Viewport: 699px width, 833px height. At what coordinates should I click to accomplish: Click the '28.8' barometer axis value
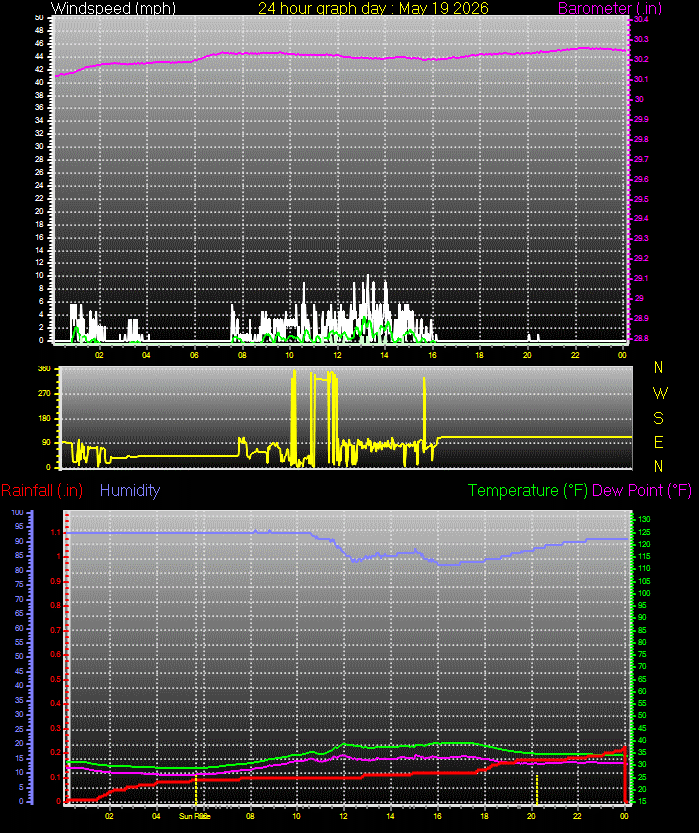641,338
